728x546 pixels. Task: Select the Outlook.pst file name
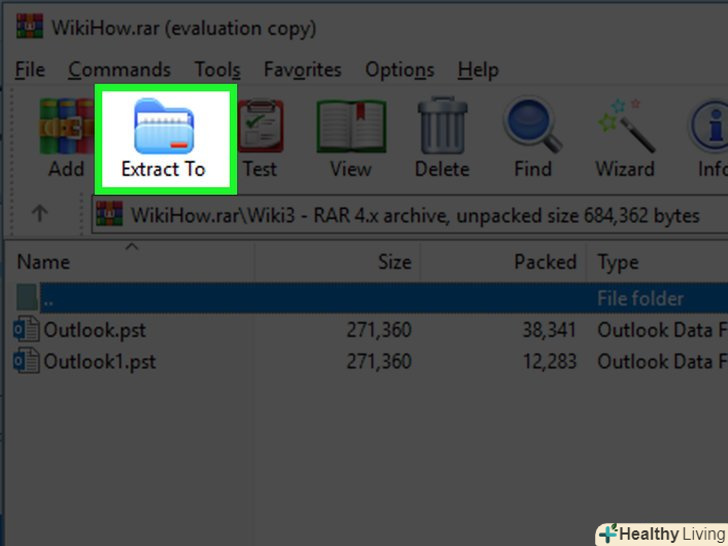95,330
